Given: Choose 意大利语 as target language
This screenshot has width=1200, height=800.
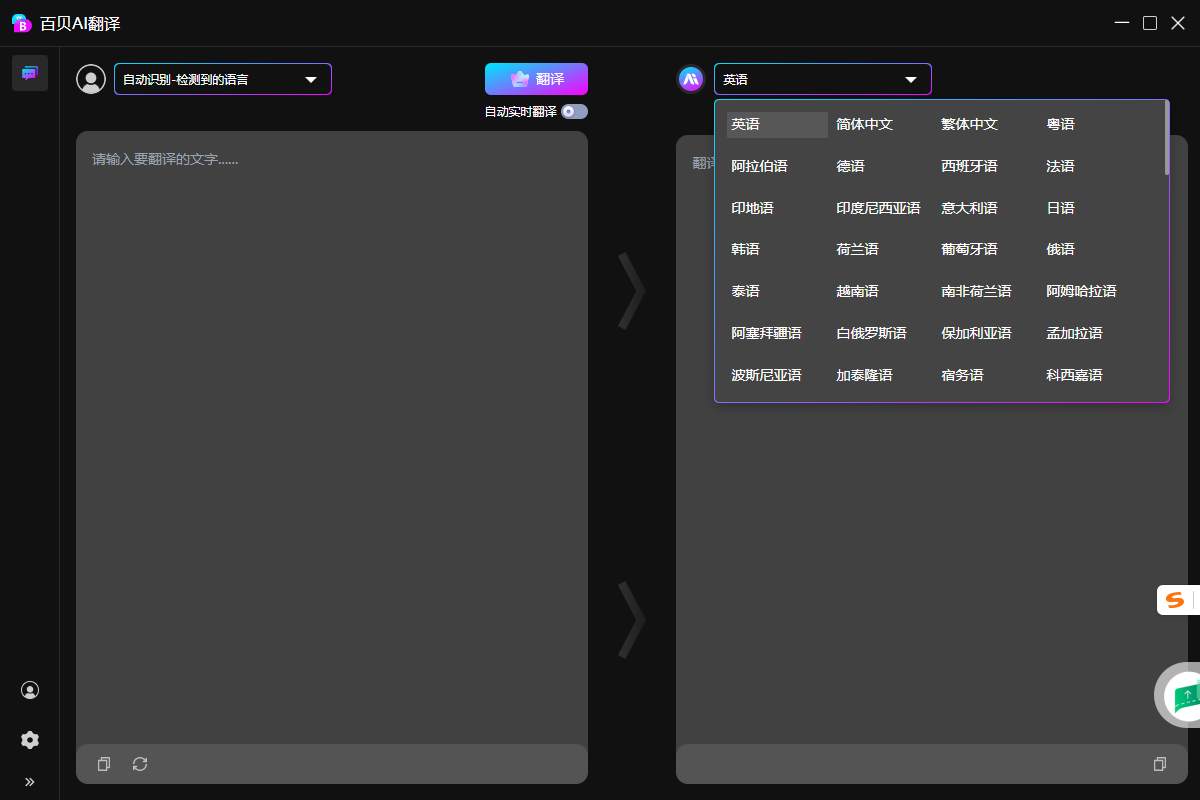Looking at the screenshot, I should click(970, 208).
